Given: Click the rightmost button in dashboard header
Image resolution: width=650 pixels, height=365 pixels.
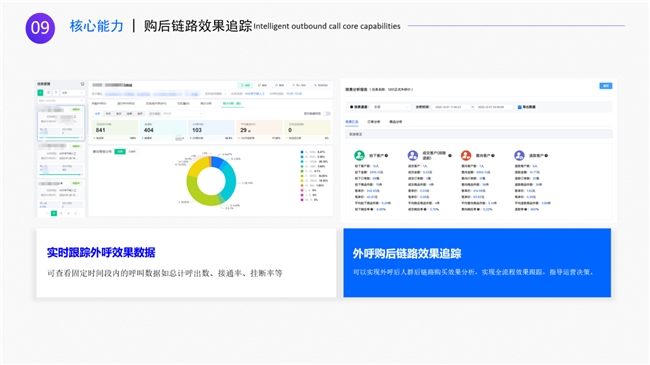Looking at the screenshot, I should [x=321, y=85].
